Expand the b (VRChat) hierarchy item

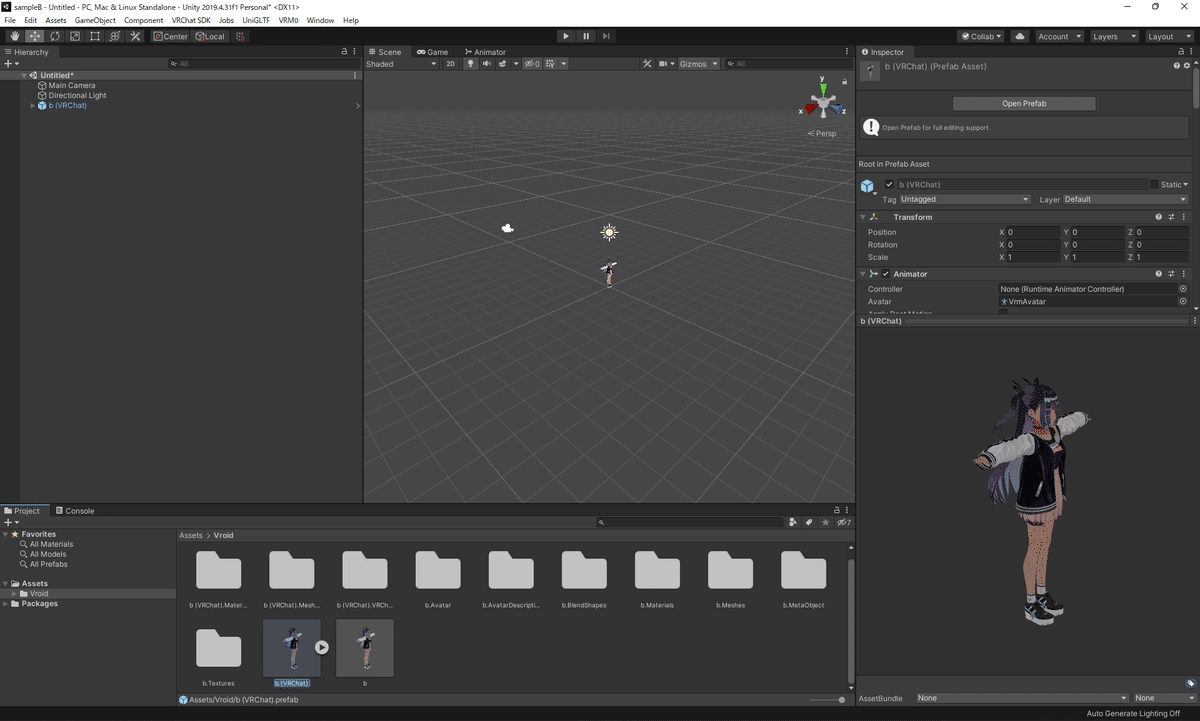33,105
